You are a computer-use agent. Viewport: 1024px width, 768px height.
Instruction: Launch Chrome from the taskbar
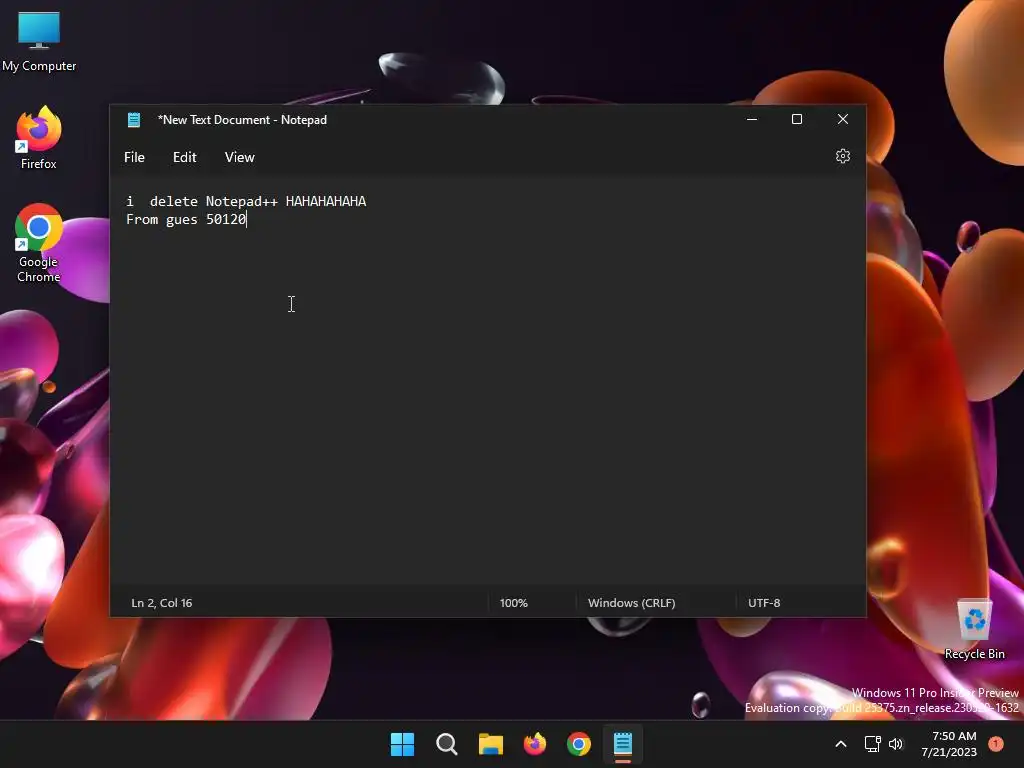tap(579, 744)
